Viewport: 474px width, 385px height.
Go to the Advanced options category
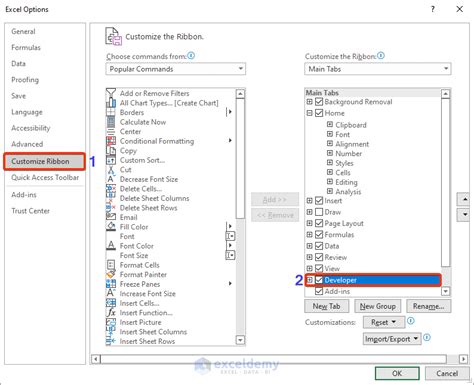click(27, 144)
